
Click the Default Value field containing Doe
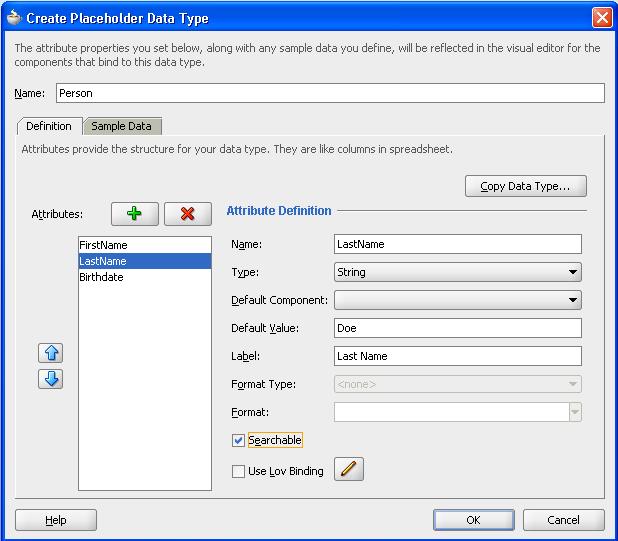point(457,328)
